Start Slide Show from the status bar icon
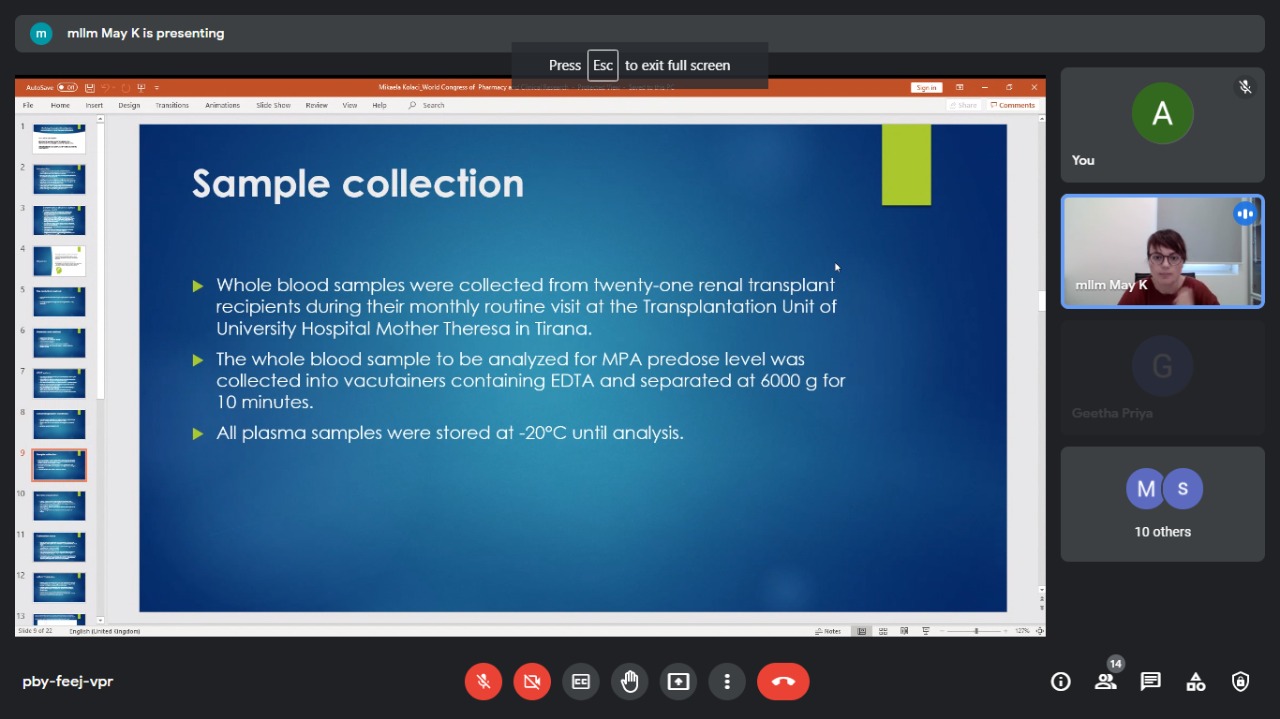 point(926,631)
